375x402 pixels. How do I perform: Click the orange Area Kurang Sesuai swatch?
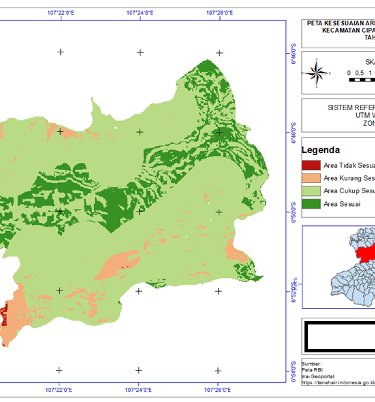pos(311,178)
